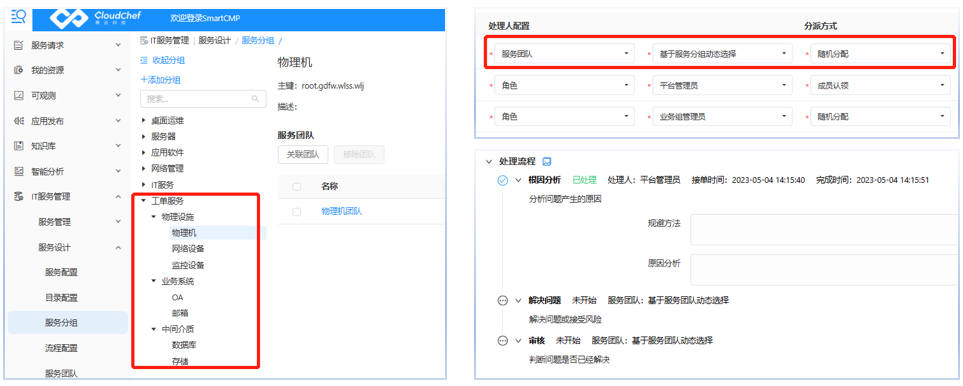This screenshot has height=386, width=963.
Task: Collapse the 业务系统 tree node
Action: (154, 281)
